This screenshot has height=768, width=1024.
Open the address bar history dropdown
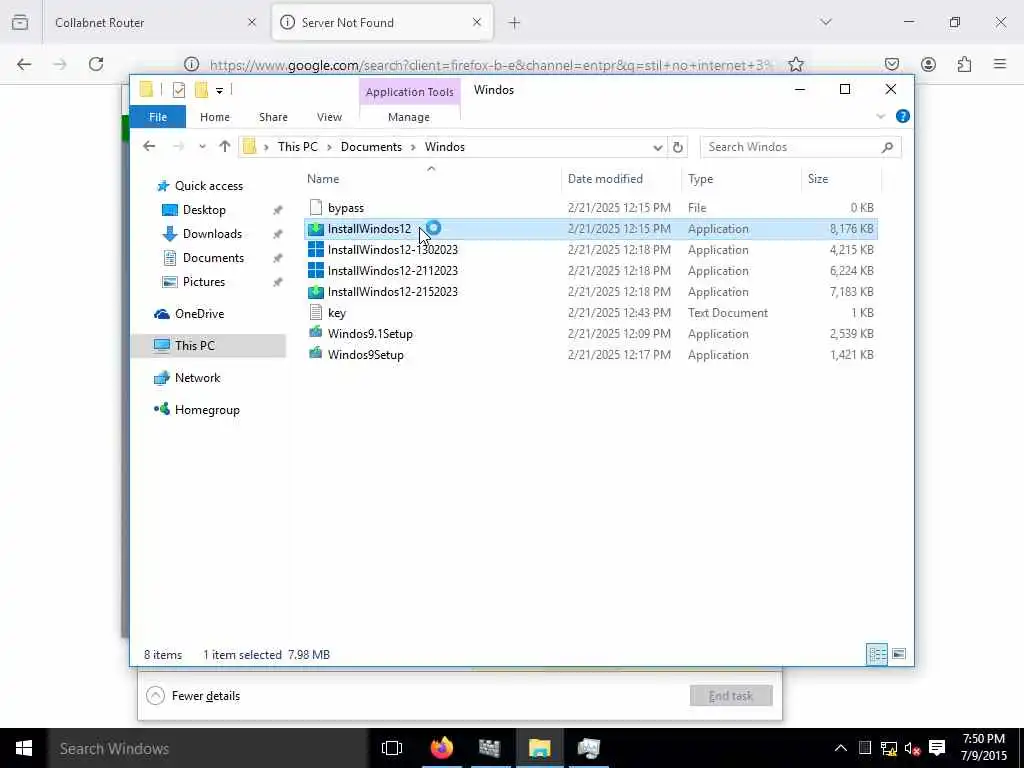coord(658,148)
